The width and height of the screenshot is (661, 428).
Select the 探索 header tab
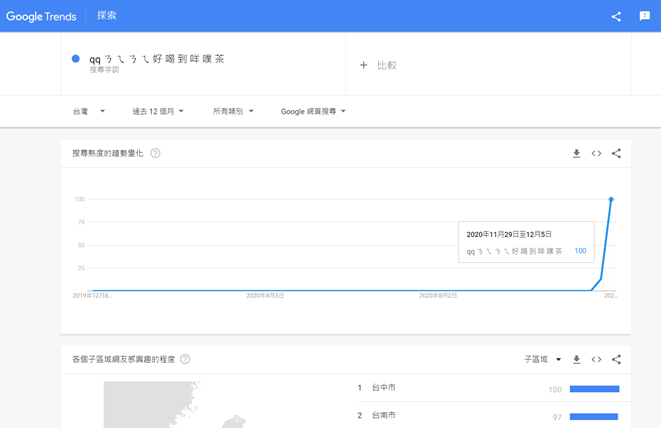tap(106, 16)
